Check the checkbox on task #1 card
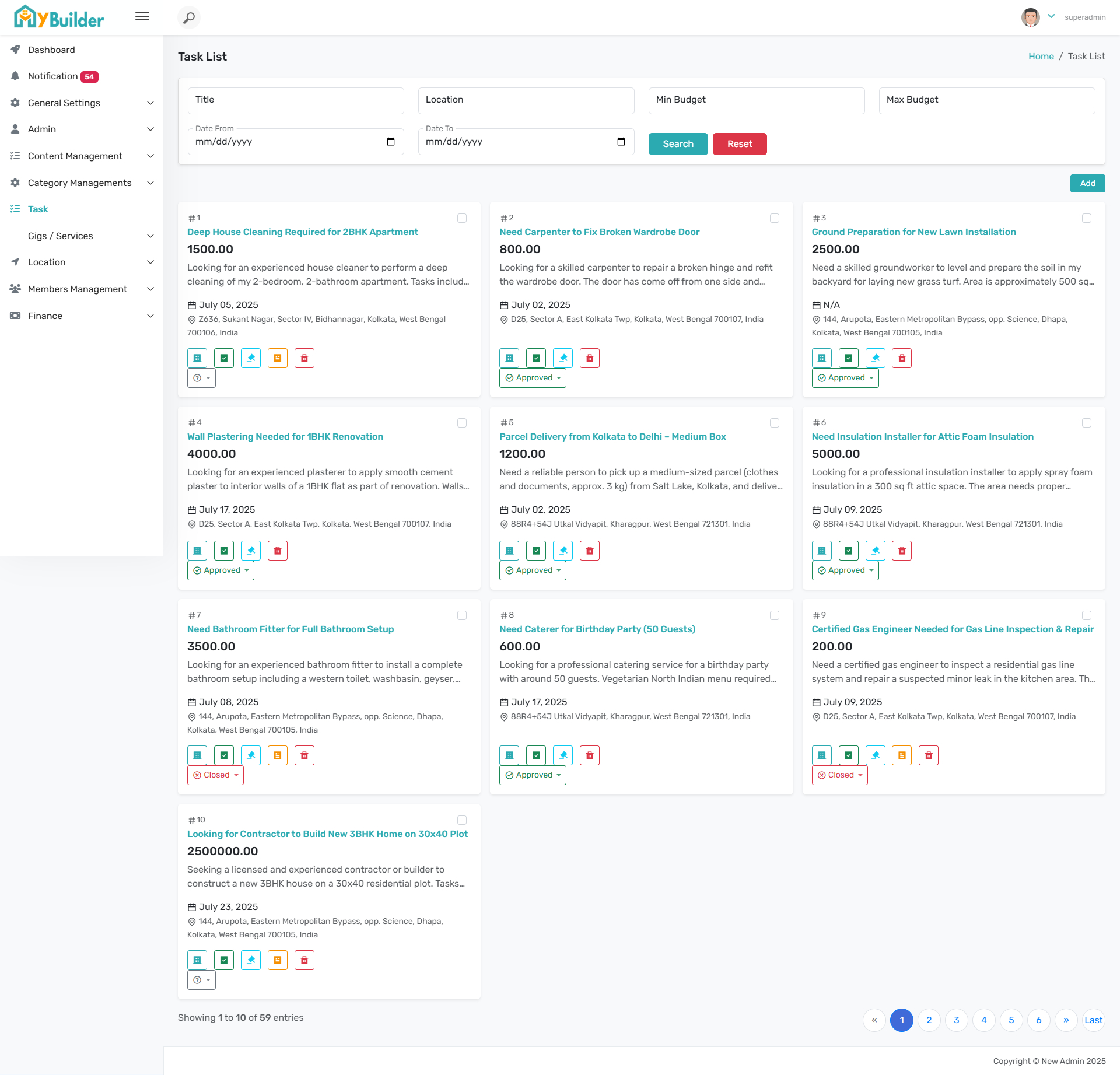Screen dimensions: 1120x1075 click(x=462, y=218)
